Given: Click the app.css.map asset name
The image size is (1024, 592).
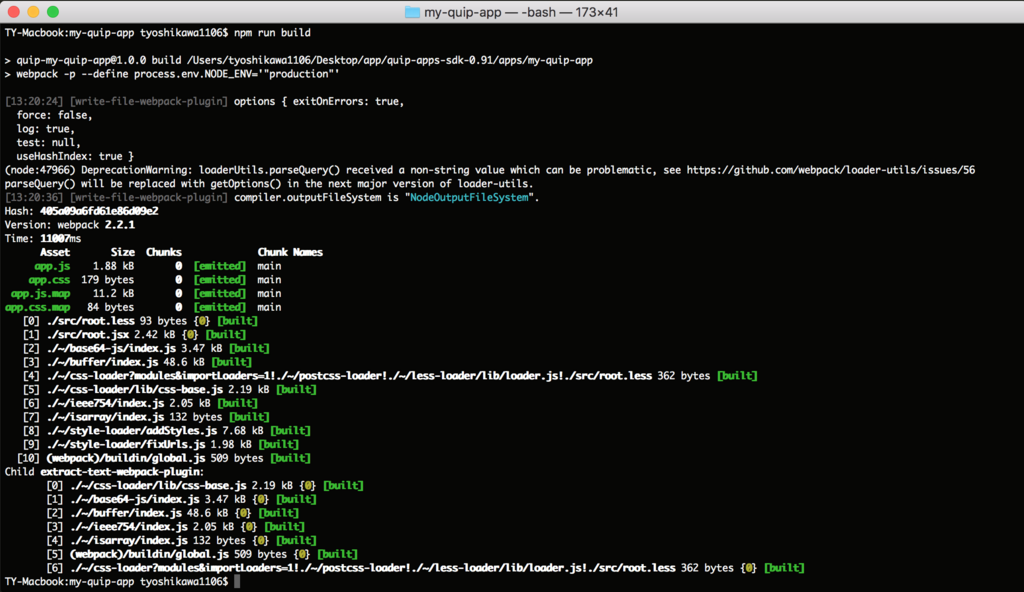Looking at the screenshot, I should 37,307.
